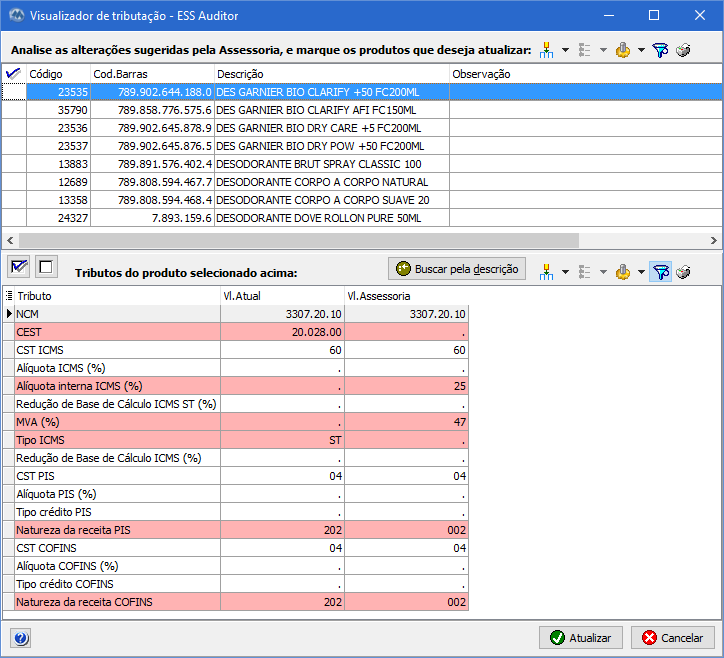Click the lower toolbar stamp icon
This screenshot has width=724, height=658.
click(622, 272)
